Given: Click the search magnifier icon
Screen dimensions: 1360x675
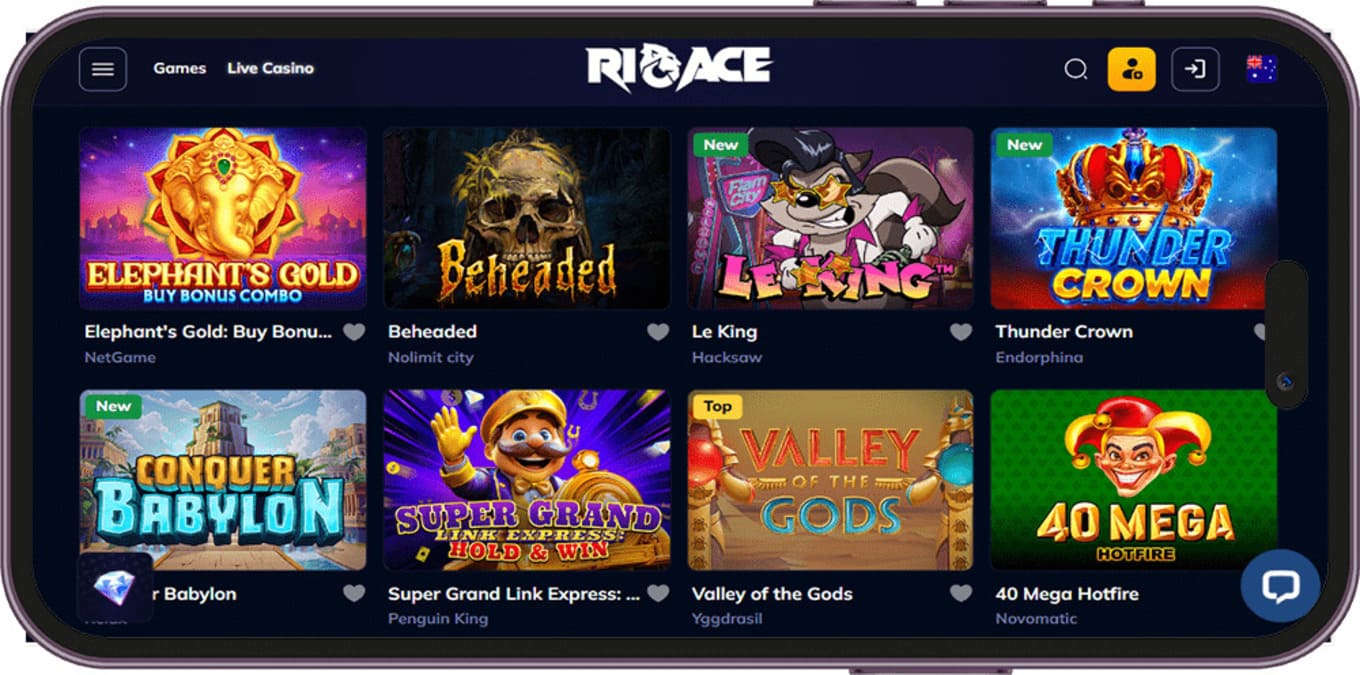Looking at the screenshot, I should click(x=1075, y=69).
